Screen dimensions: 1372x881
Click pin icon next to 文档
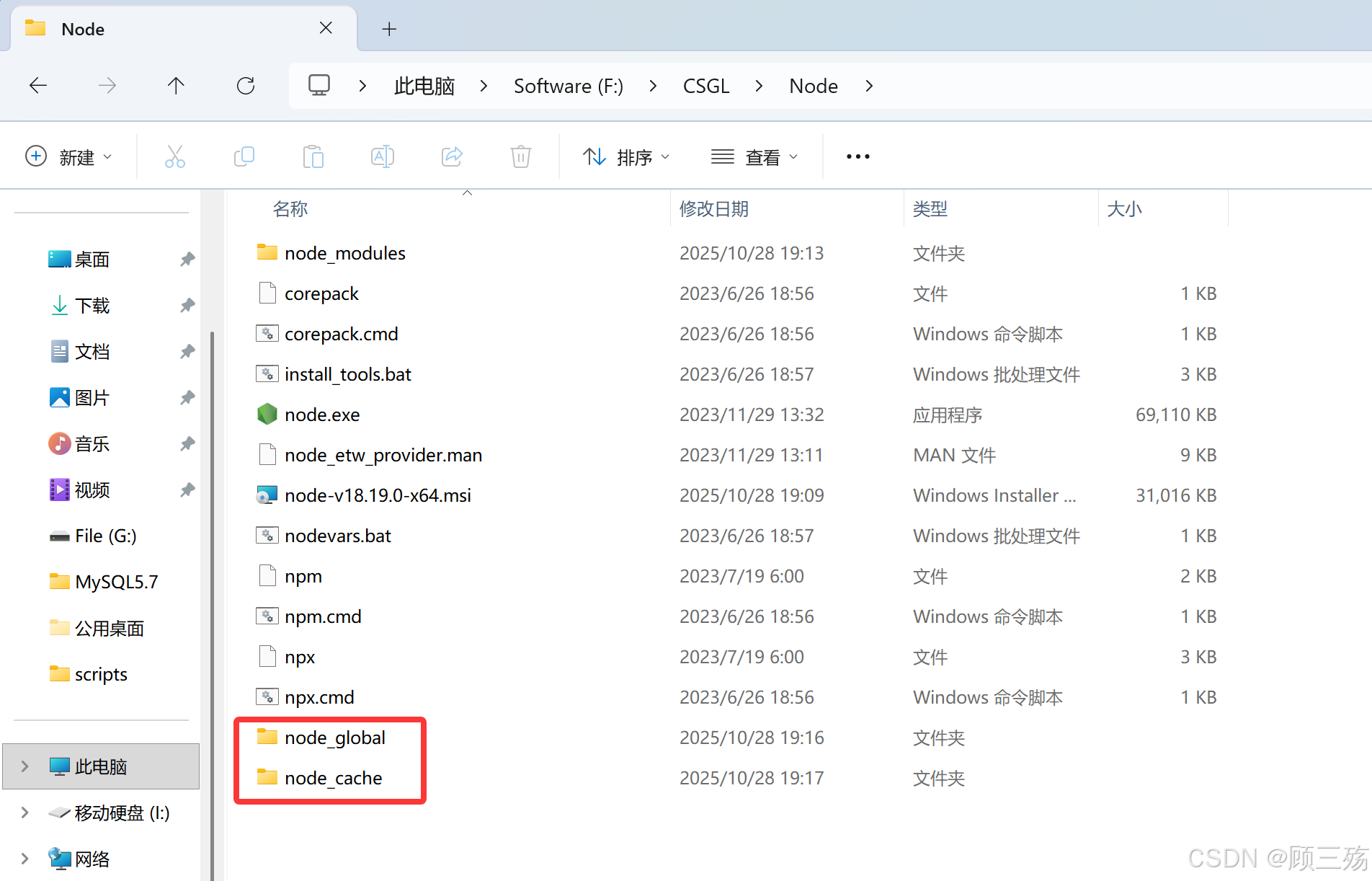pyautogui.click(x=187, y=352)
